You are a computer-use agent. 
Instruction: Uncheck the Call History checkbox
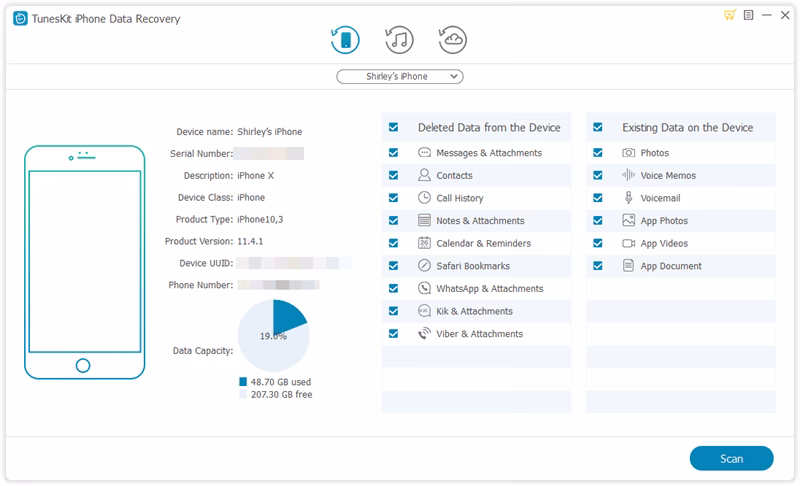(394, 198)
